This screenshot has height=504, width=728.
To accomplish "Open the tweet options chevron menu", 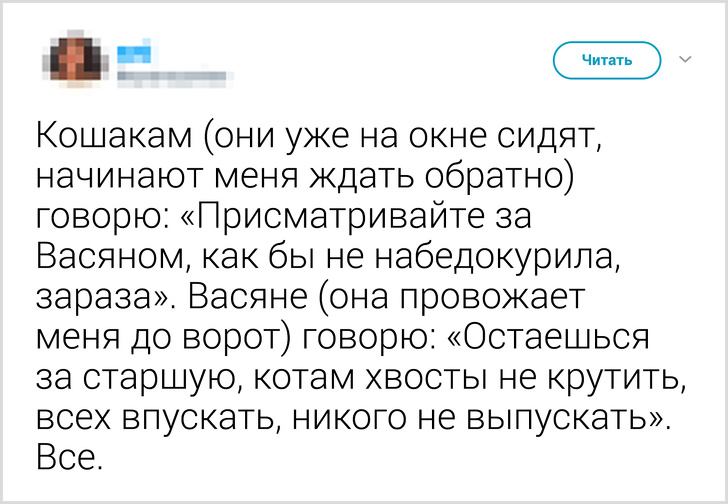I will [x=686, y=60].
